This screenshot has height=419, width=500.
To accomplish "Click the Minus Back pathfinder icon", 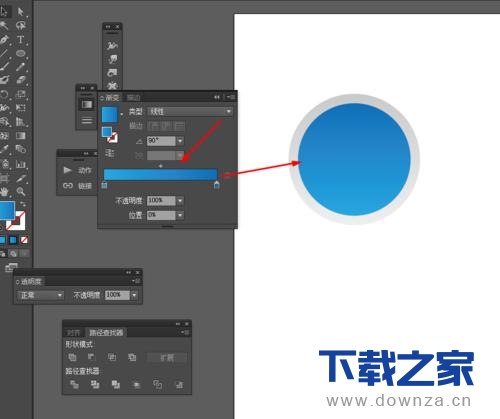I will 179,385.
